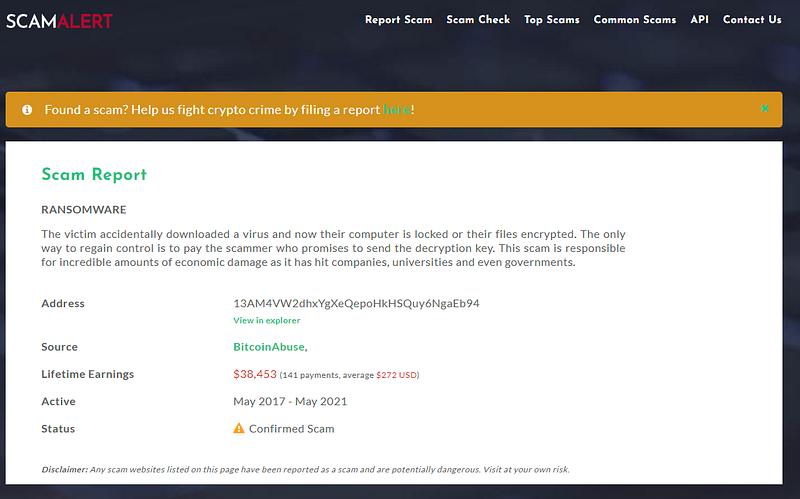Image resolution: width=800 pixels, height=499 pixels.
Task: Dismiss the orange banner with the X
Action: [764, 108]
